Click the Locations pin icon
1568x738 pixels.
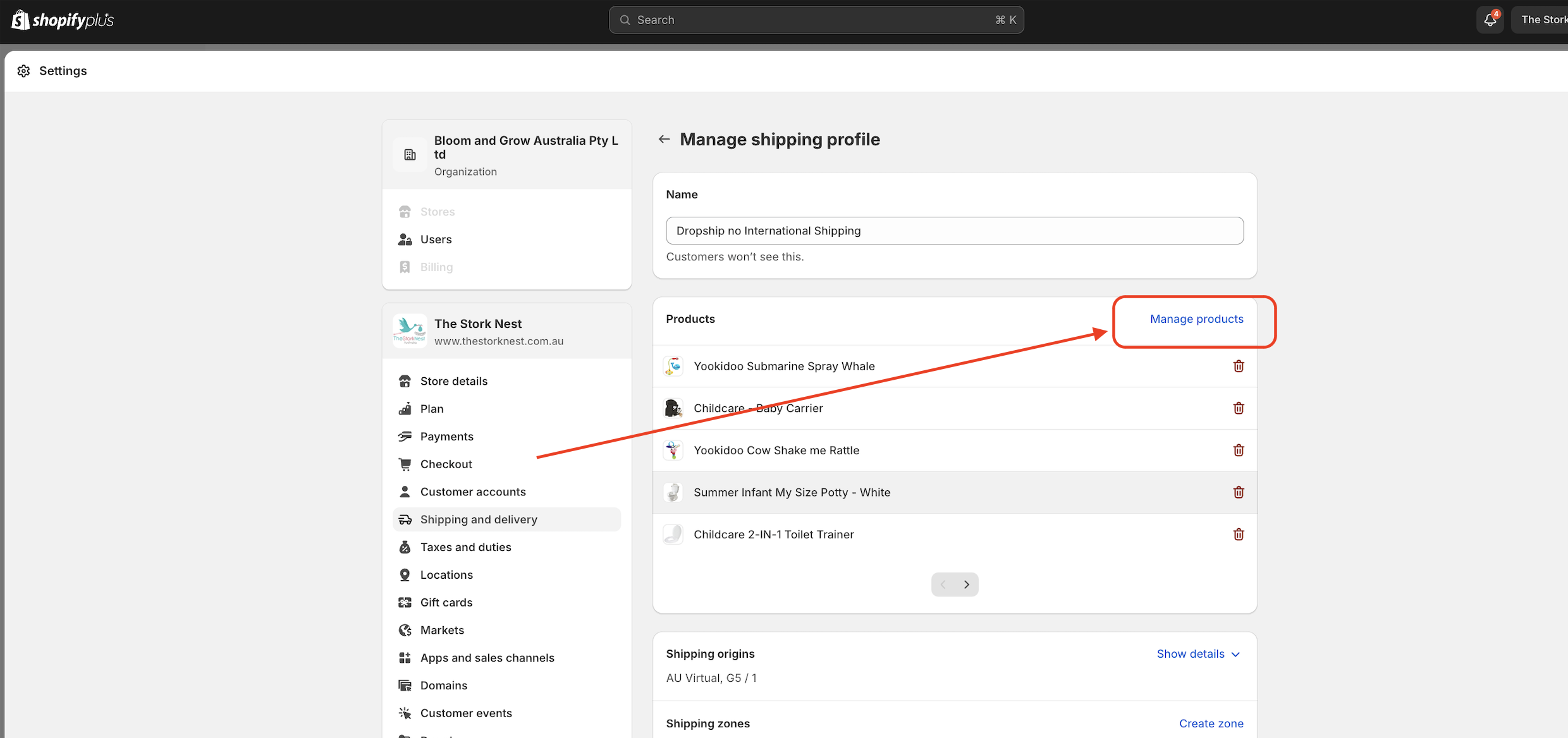(405, 575)
